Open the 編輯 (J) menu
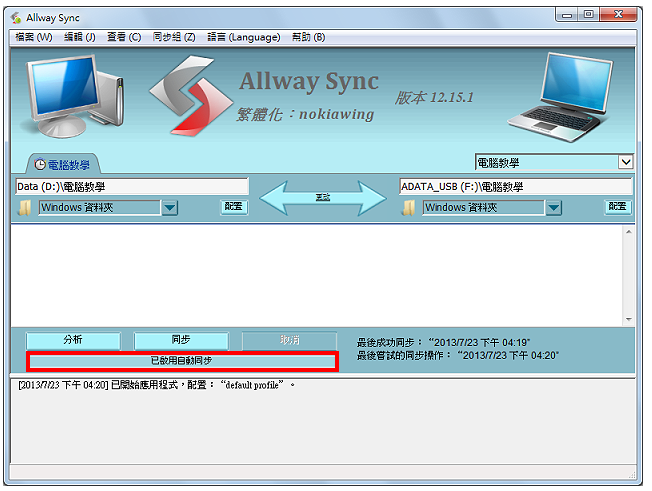 tap(79, 37)
